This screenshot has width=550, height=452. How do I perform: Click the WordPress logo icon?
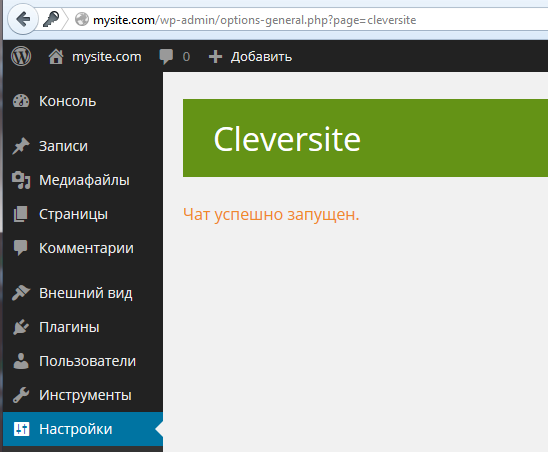(x=21, y=56)
